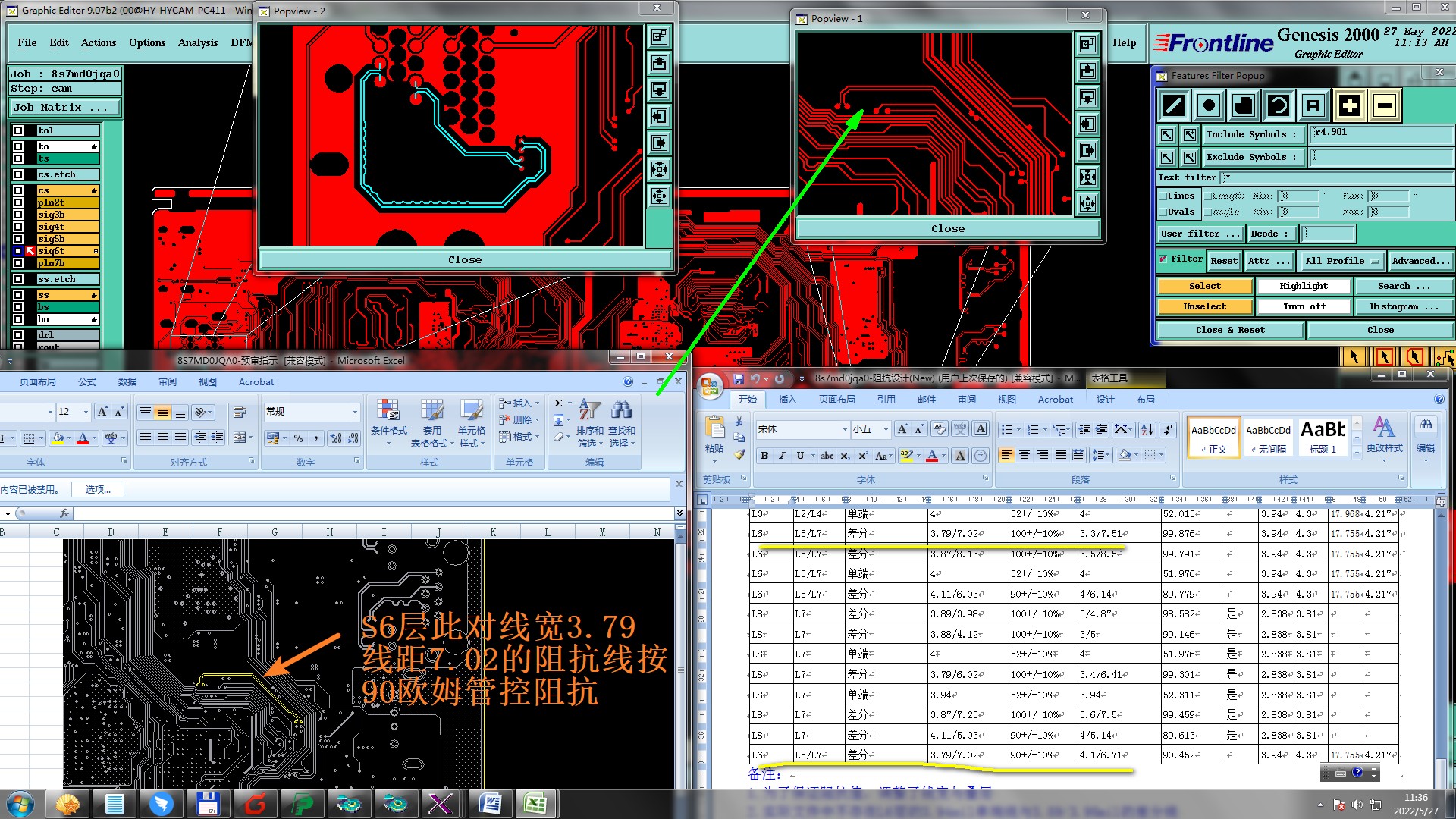Click the percent style icon in Excel

(x=298, y=438)
